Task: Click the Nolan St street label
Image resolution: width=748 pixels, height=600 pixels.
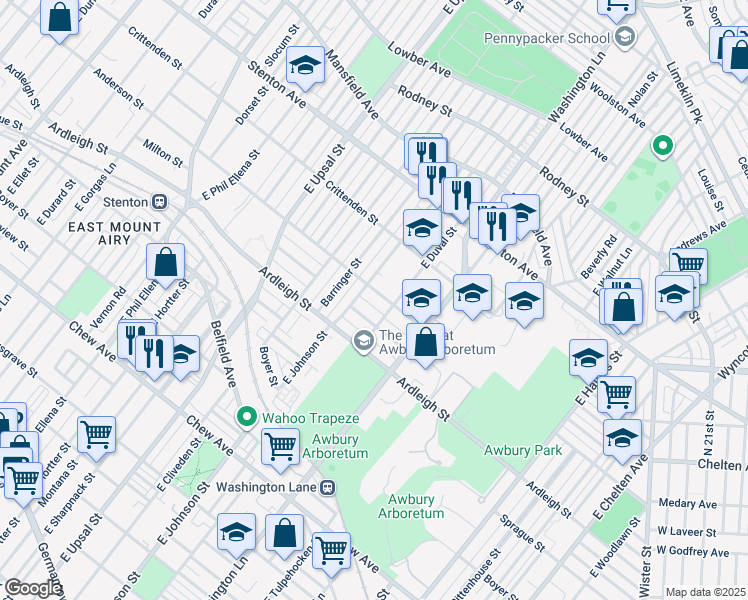Action: pyautogui.click(x=643, y=89)
